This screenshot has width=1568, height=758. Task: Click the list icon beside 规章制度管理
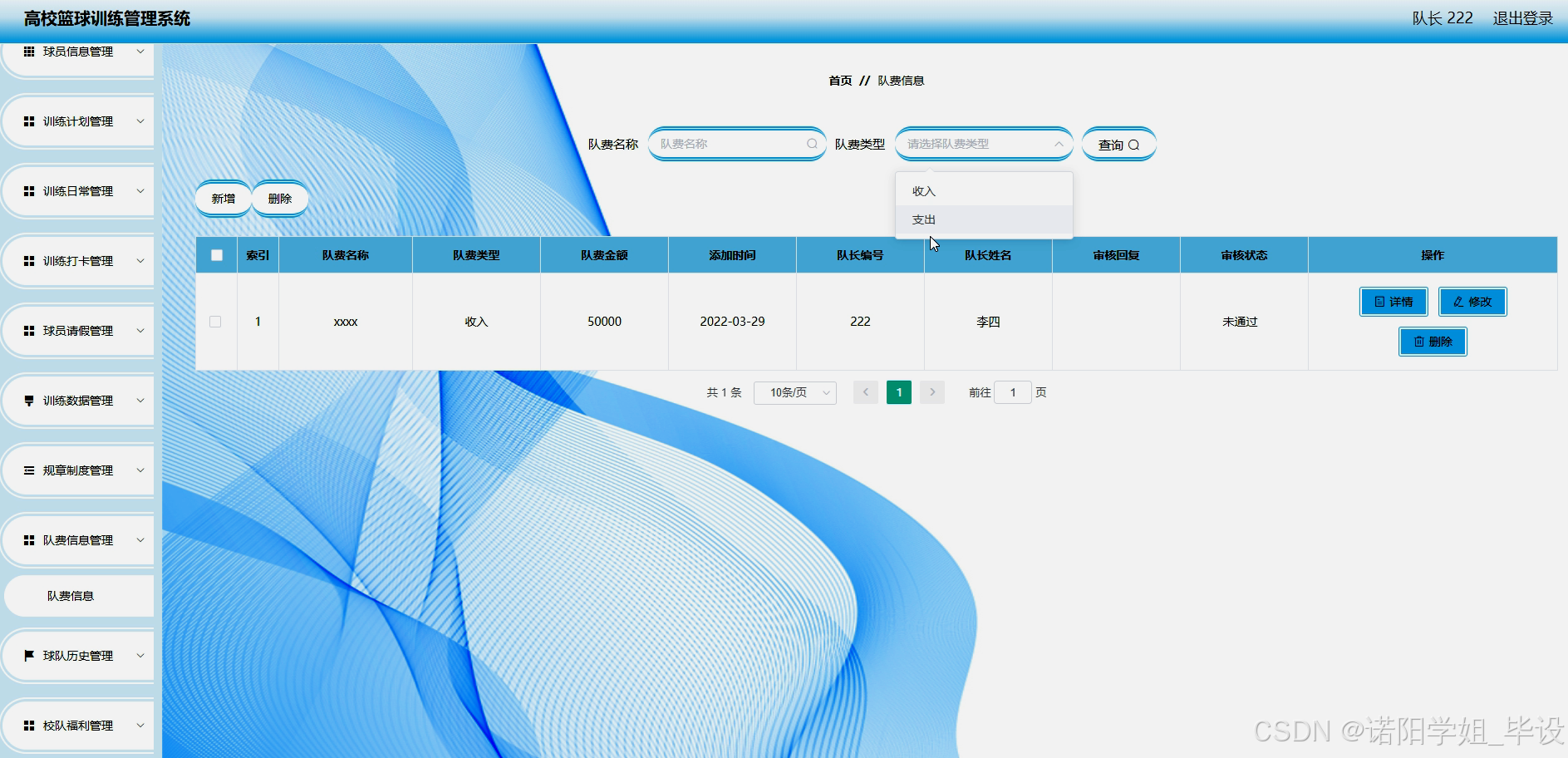click(29, 470)
